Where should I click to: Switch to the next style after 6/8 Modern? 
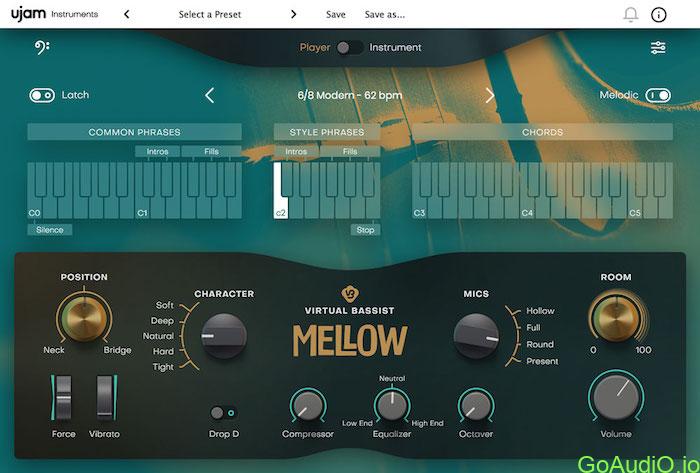coord(490,95)
